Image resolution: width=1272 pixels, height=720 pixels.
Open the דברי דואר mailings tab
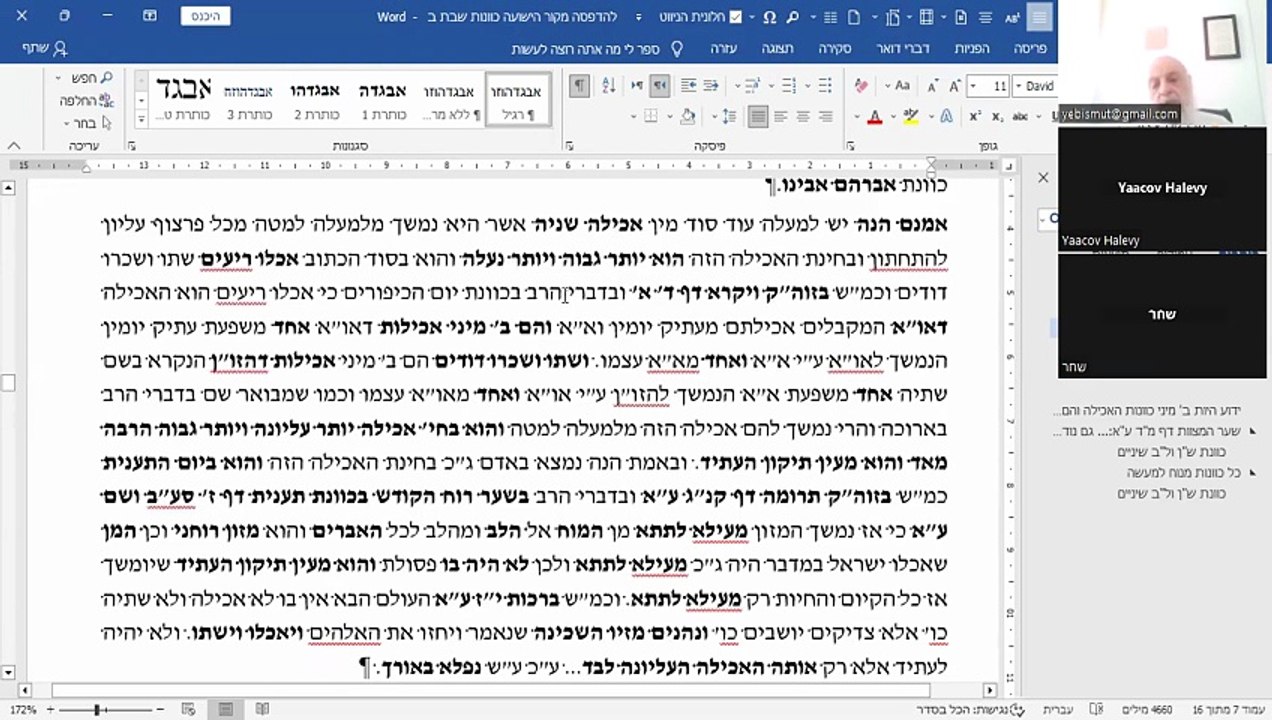(x=903, y=49)
